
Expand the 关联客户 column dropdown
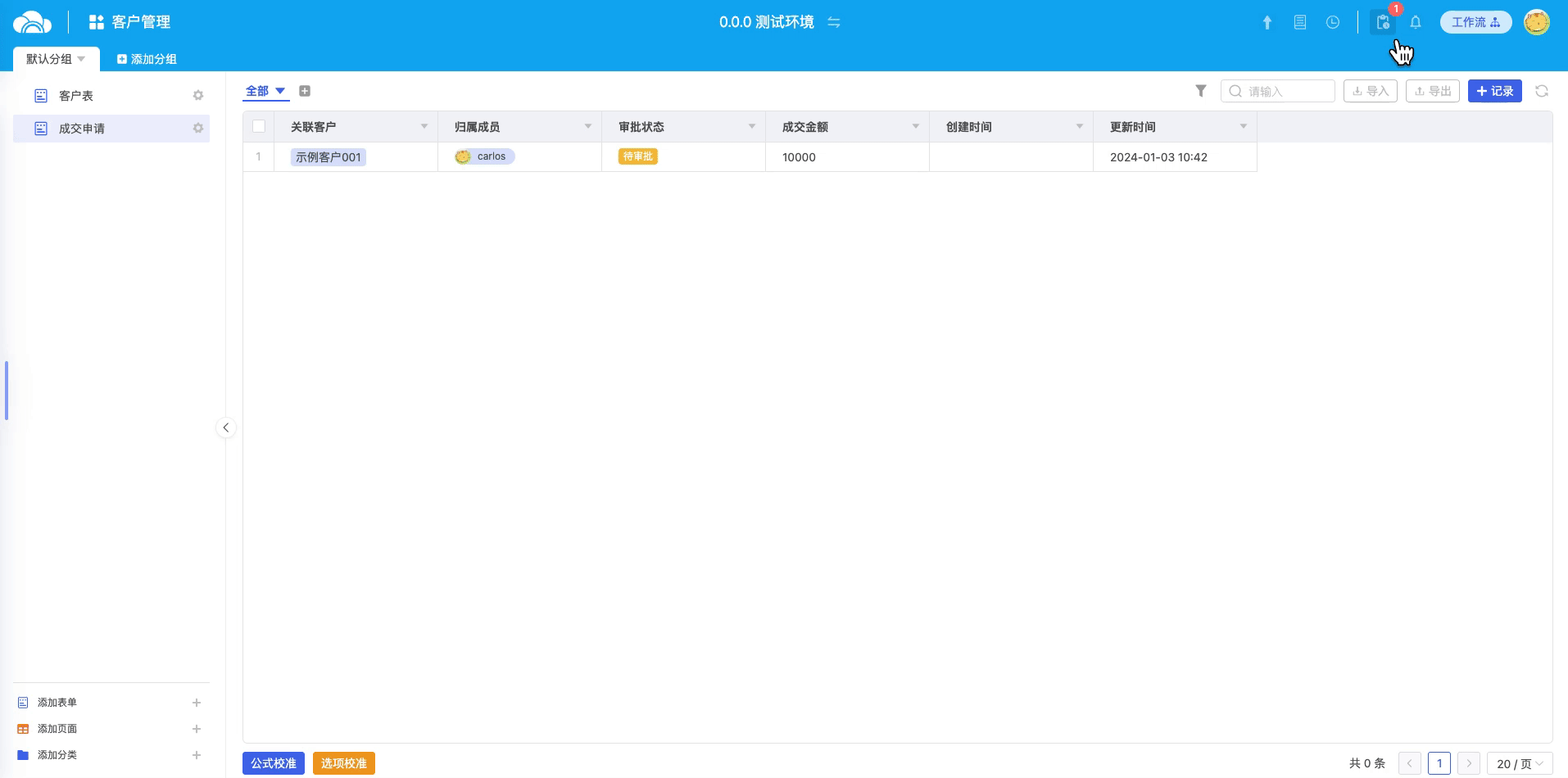(424, 126)
